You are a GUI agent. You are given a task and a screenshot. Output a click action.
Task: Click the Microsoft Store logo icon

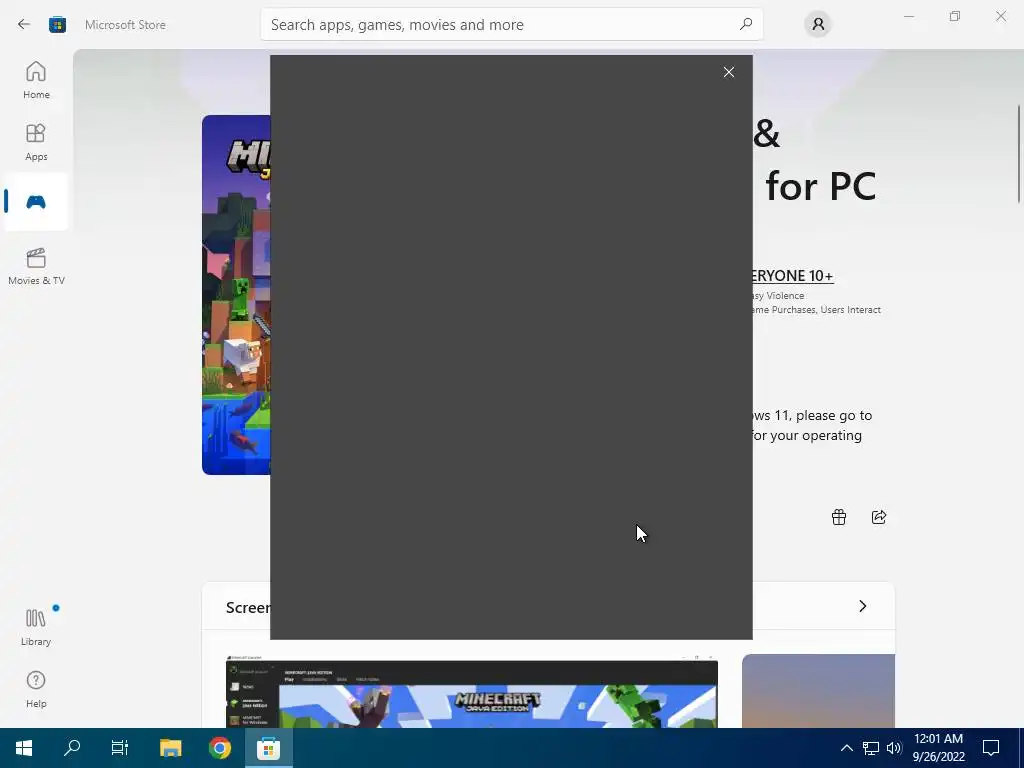pos(57,24)
